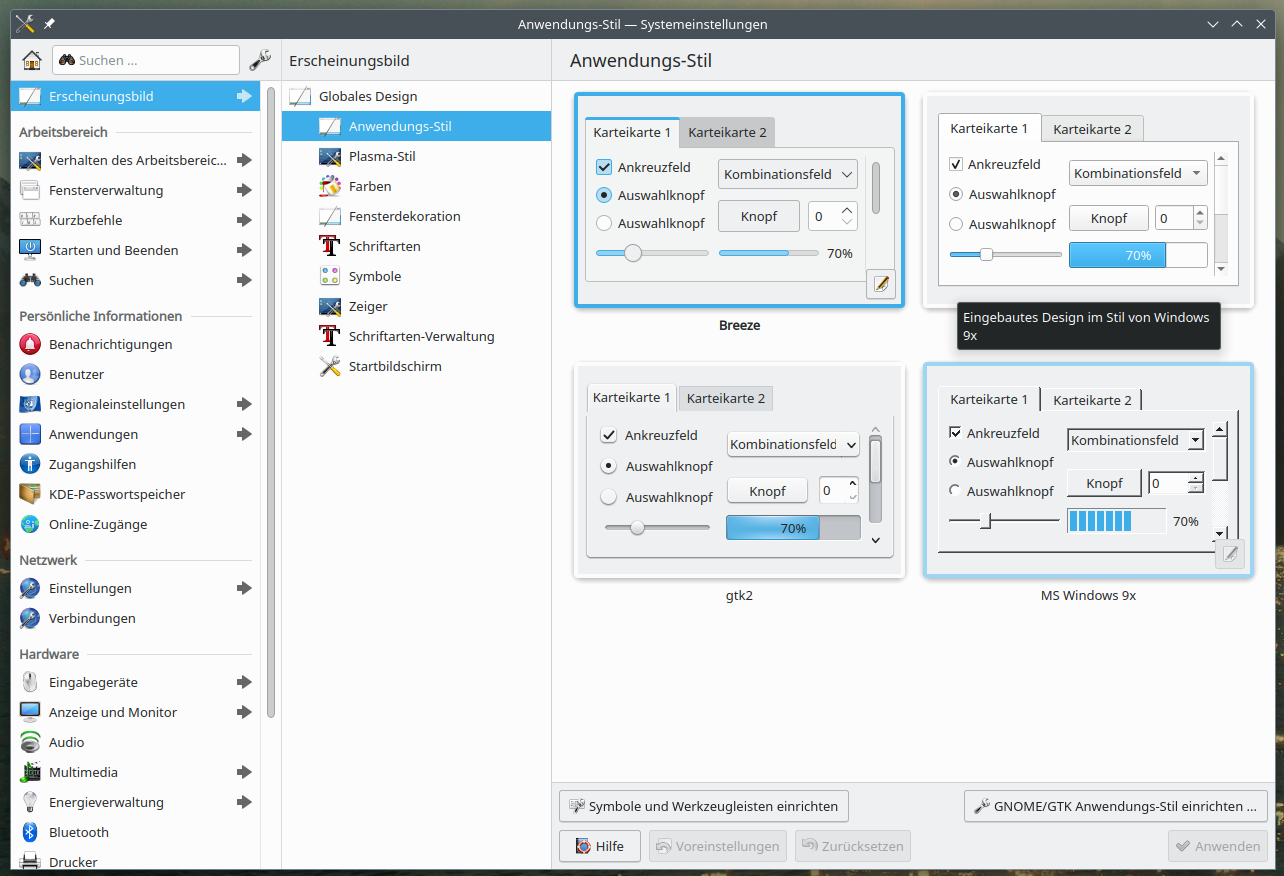Click the wrench configure icon beside search
The width and height of the screenshot is (1284, 876).
point(260,60)
